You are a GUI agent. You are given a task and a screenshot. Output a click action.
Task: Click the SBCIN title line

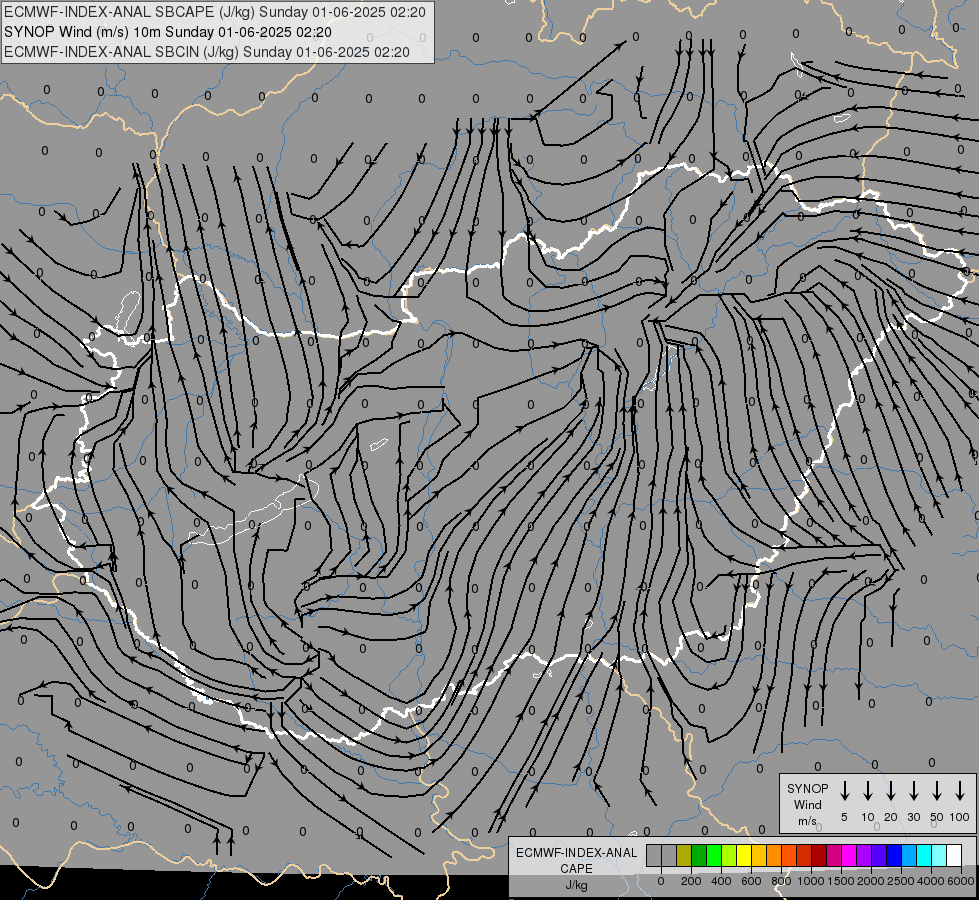point(207,52)
